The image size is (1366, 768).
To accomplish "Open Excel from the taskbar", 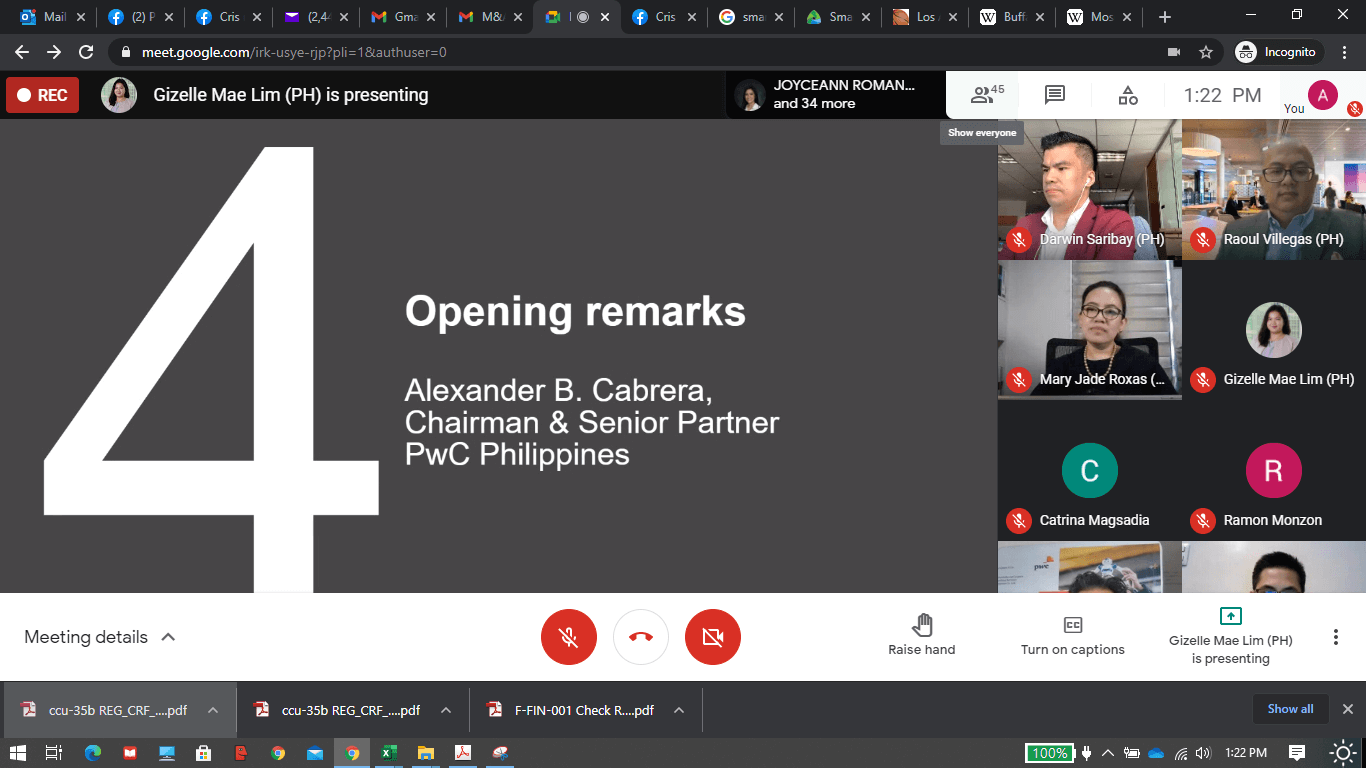I will [x=388, y=753].
